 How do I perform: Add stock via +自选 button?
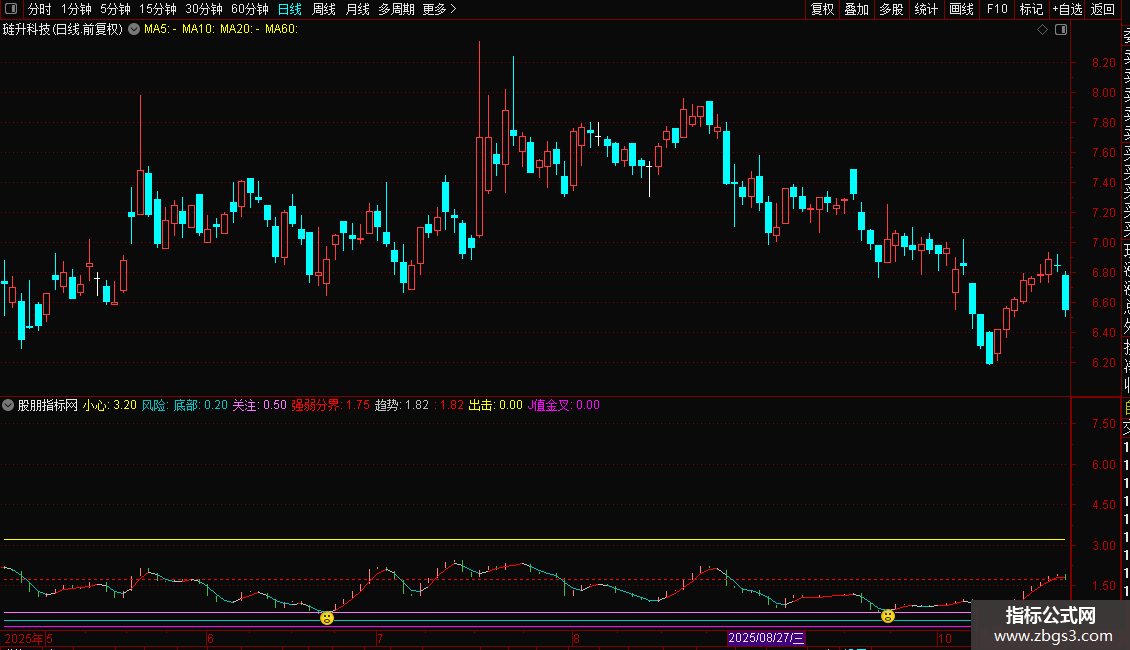(1067, 9)
